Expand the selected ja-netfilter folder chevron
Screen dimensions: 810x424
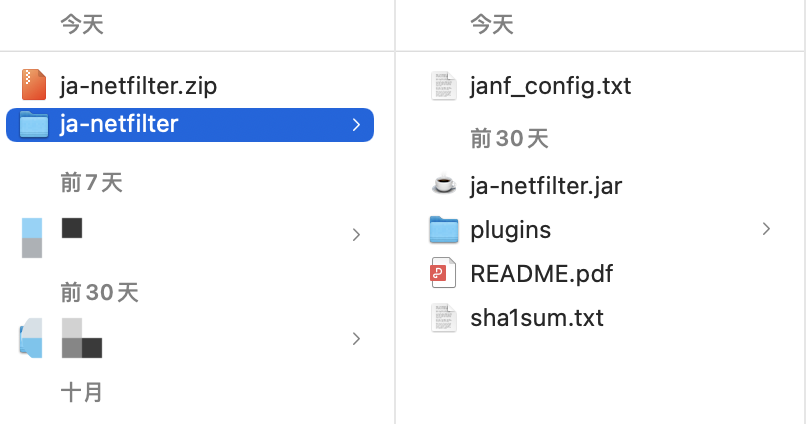[356, 124]
